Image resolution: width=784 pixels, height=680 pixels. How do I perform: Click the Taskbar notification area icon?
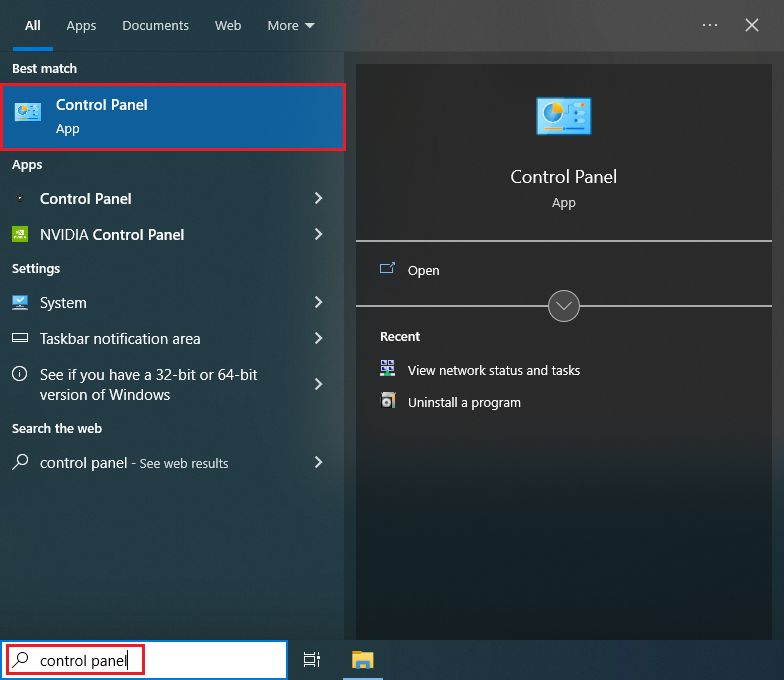click(20, 339)
